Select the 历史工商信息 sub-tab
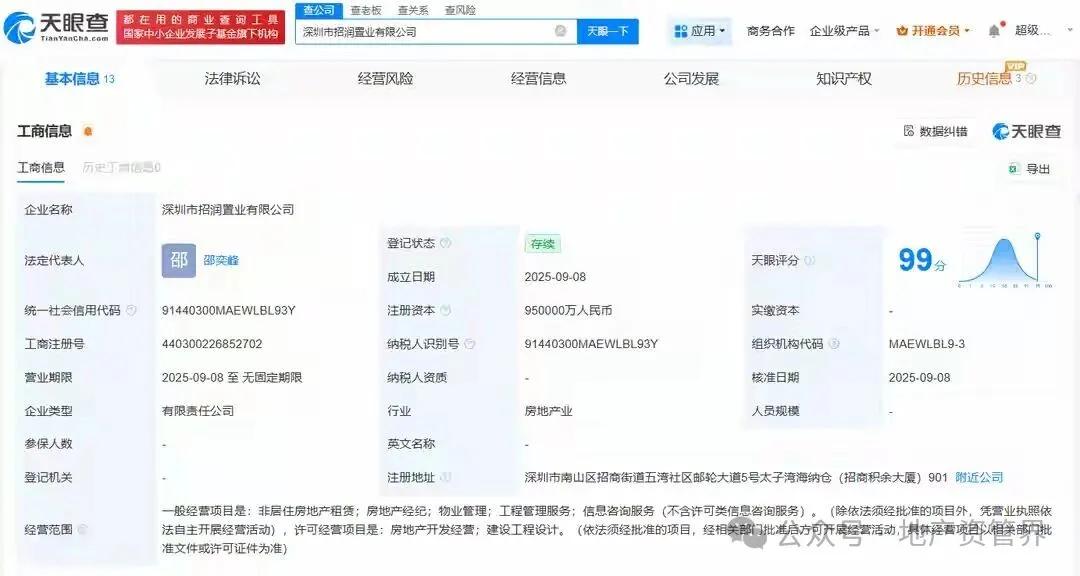The image size is (1080, 576). [x=121, y=167]
